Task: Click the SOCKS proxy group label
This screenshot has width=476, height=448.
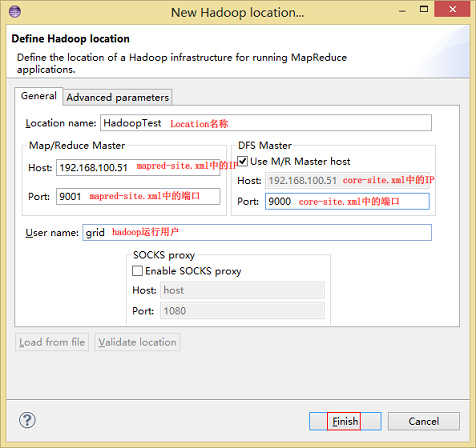Action: (x=164, y=255)
